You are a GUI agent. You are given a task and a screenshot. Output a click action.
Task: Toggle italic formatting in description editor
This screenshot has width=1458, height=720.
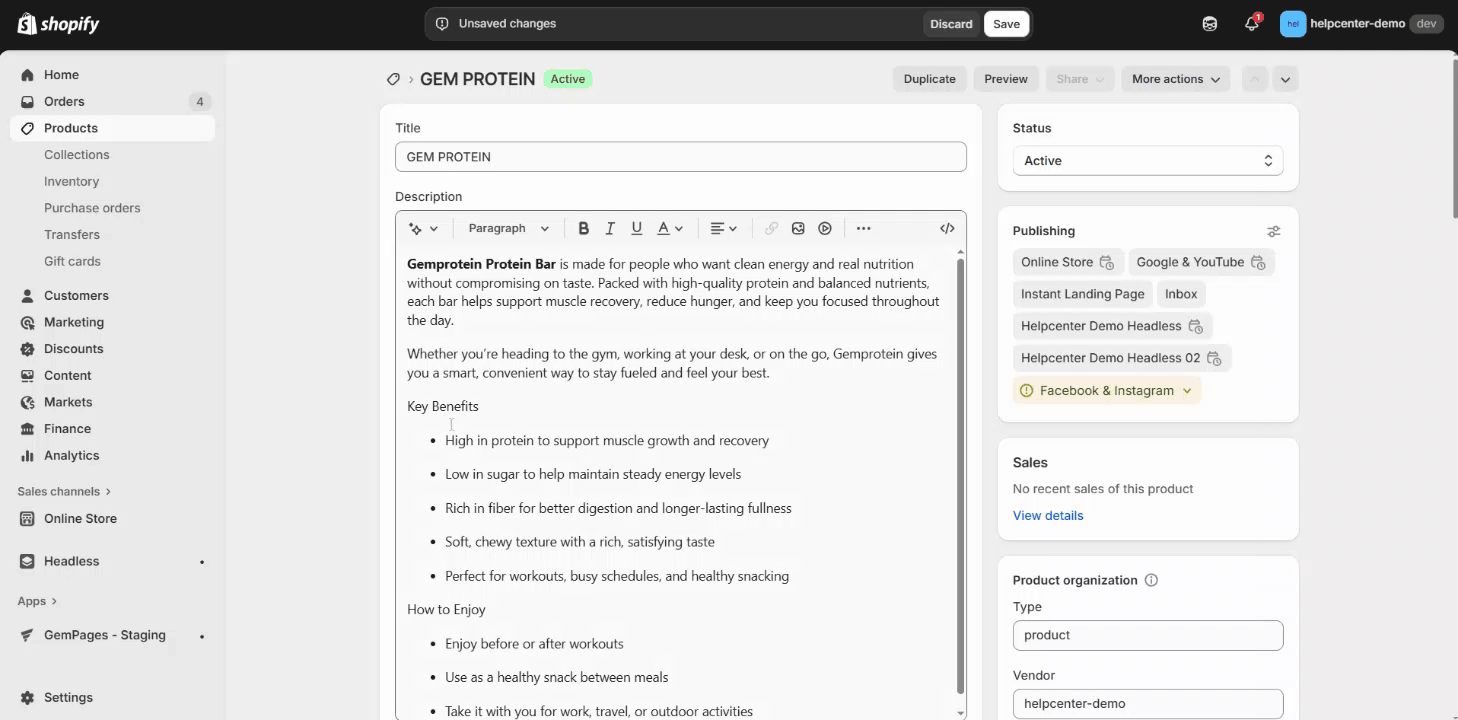tap(610, 228)
